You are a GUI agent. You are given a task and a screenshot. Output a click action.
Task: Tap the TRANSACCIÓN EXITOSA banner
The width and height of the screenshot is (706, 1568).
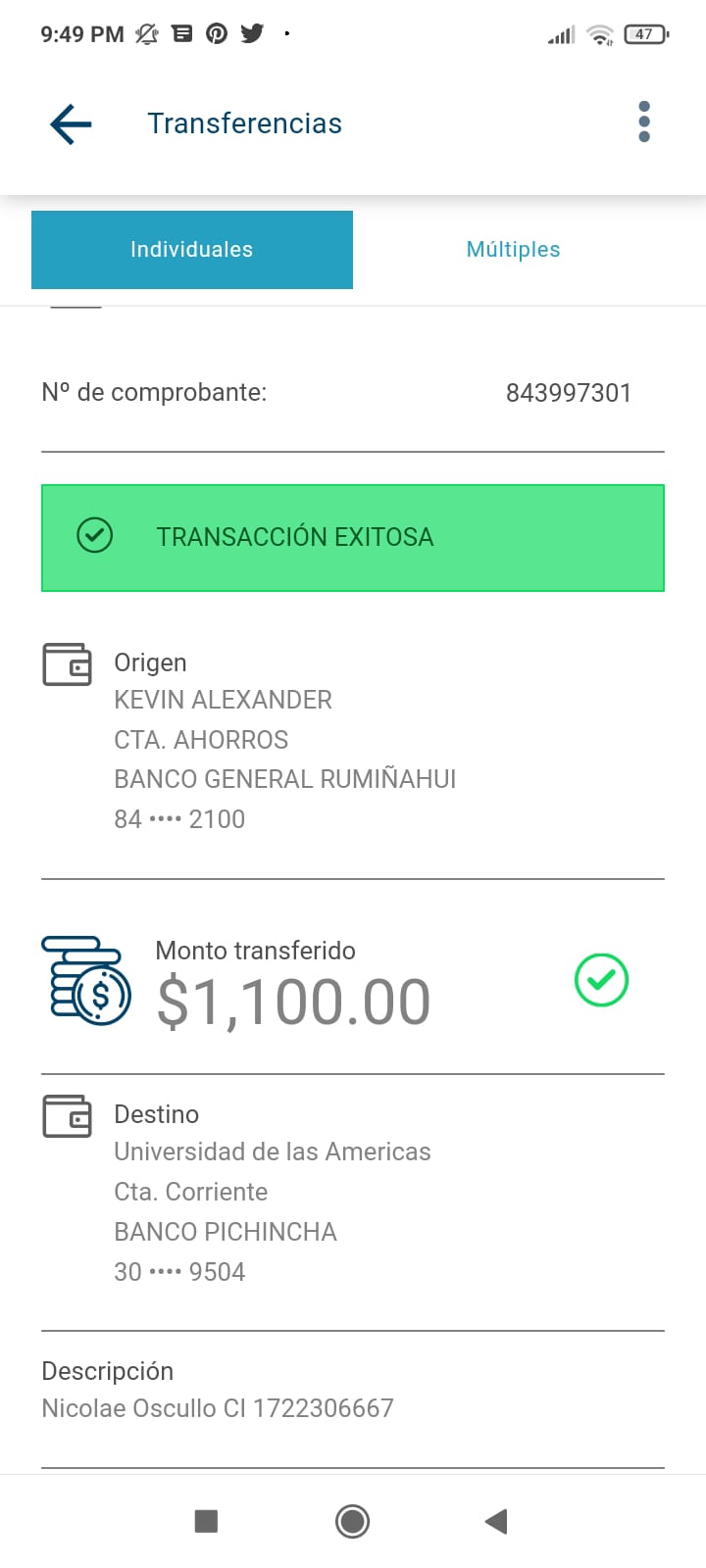(353, 538)
